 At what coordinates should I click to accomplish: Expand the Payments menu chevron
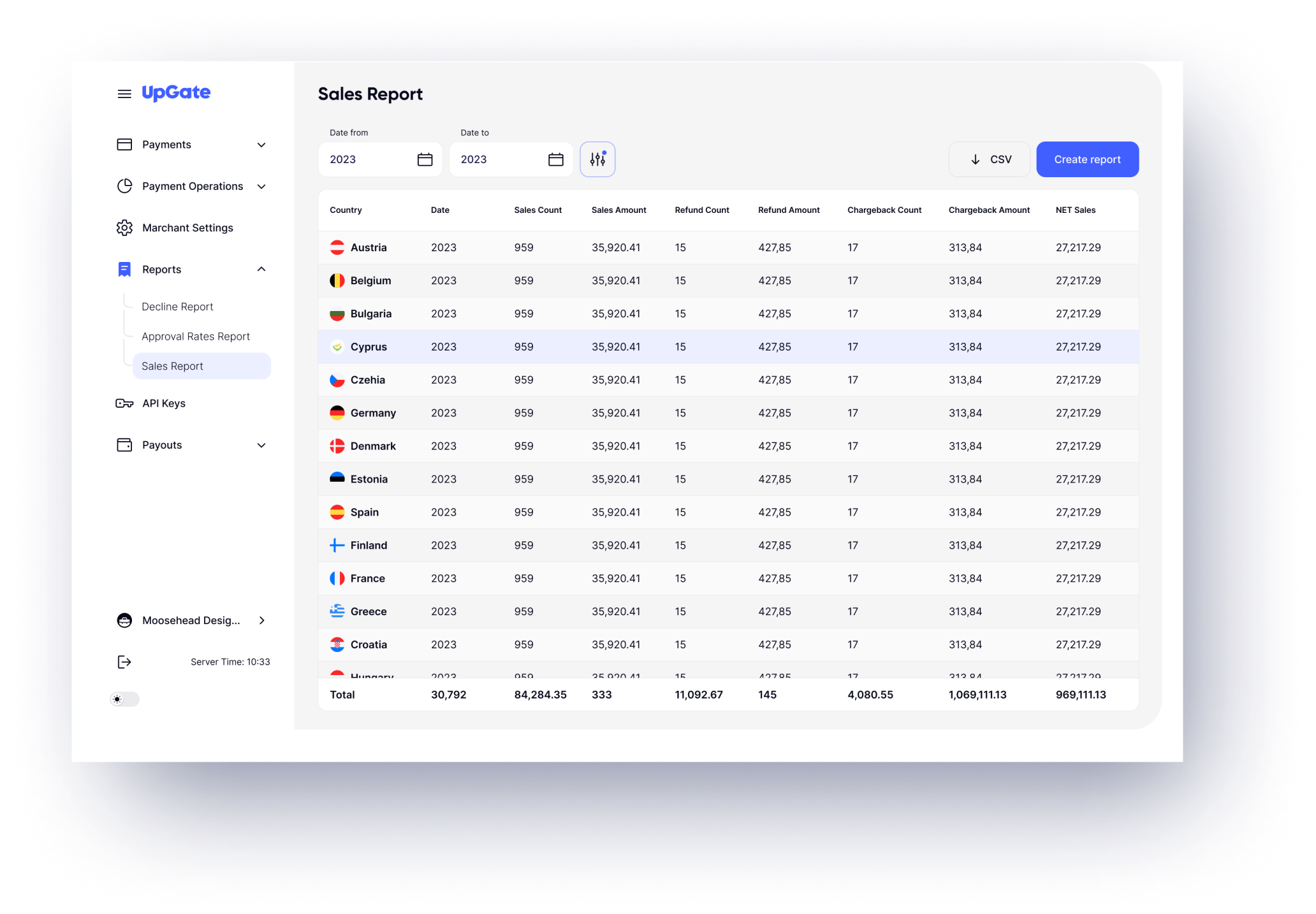pos(261,145)
